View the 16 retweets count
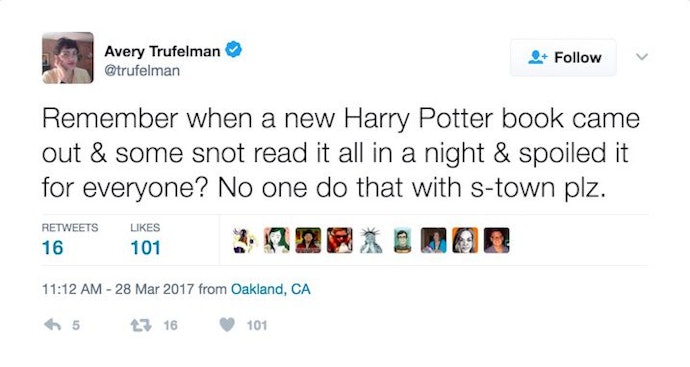The width and height of the screenshot is (690, 367). 52,247
